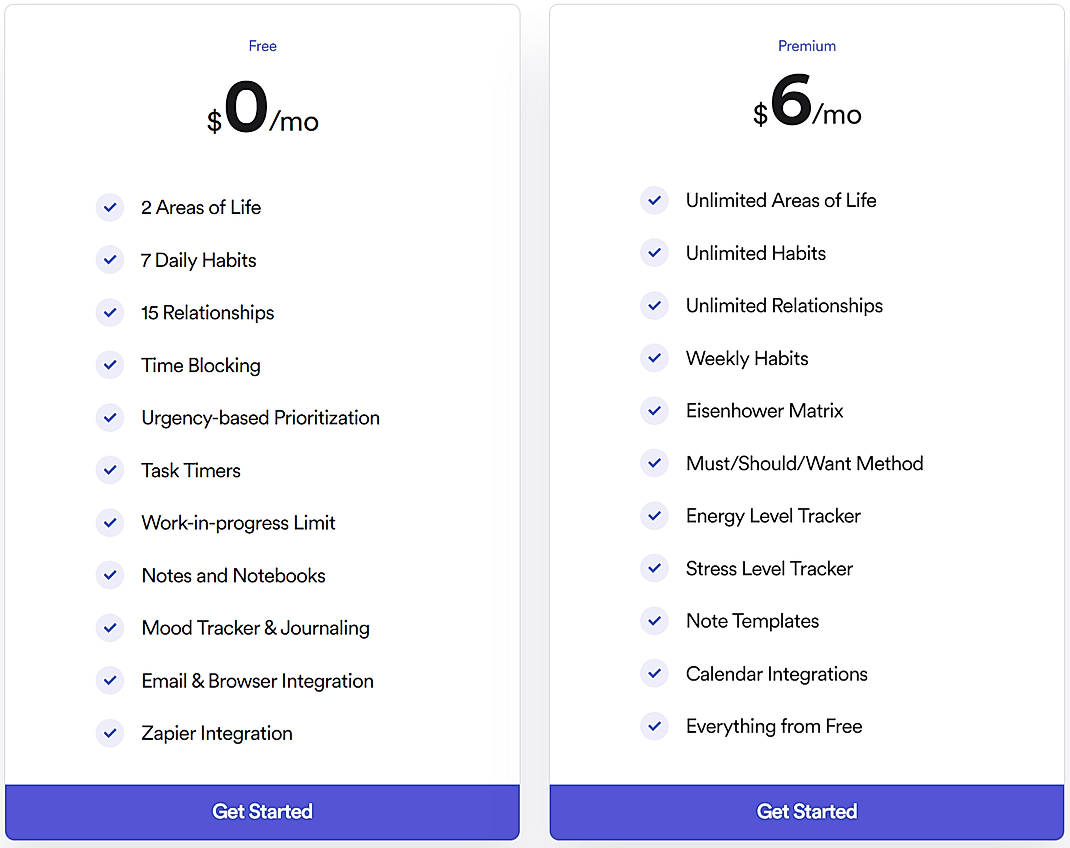Select the Free plan label
Screen dimensions: 1070x848
[262, 45]
